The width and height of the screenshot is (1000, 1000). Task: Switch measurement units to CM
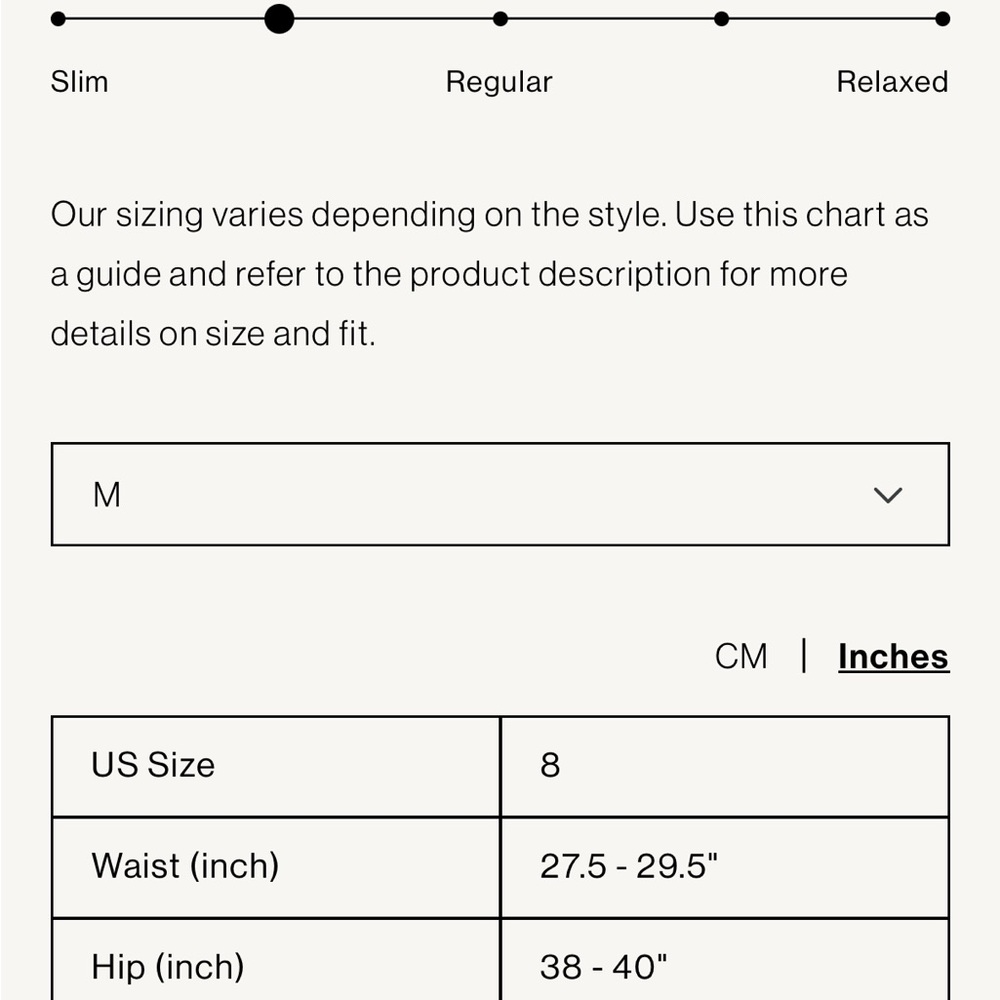740,656
